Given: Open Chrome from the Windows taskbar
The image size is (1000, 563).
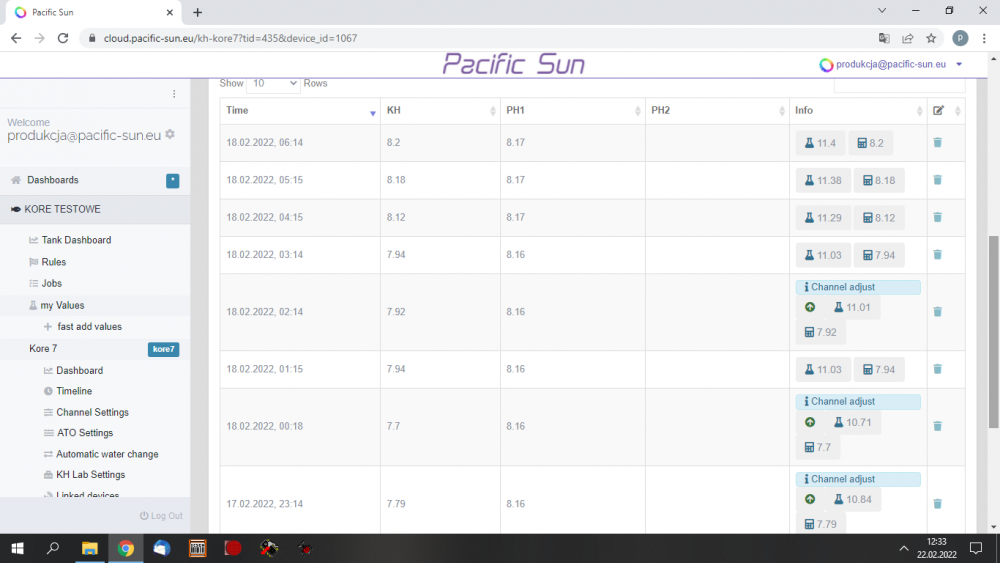Looking at the screenshot, I should tap(126, 548).
